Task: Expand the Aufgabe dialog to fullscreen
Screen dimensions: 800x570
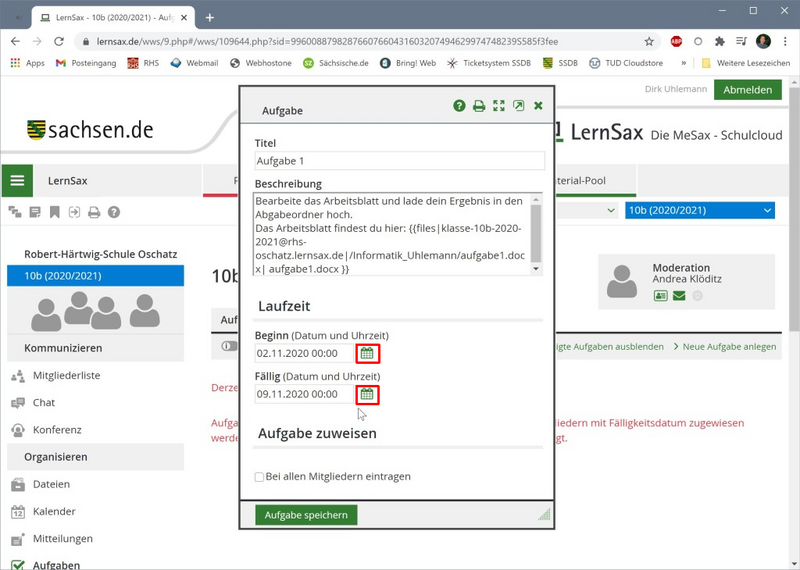Action: pyautogui.click(x=499, y=106)
